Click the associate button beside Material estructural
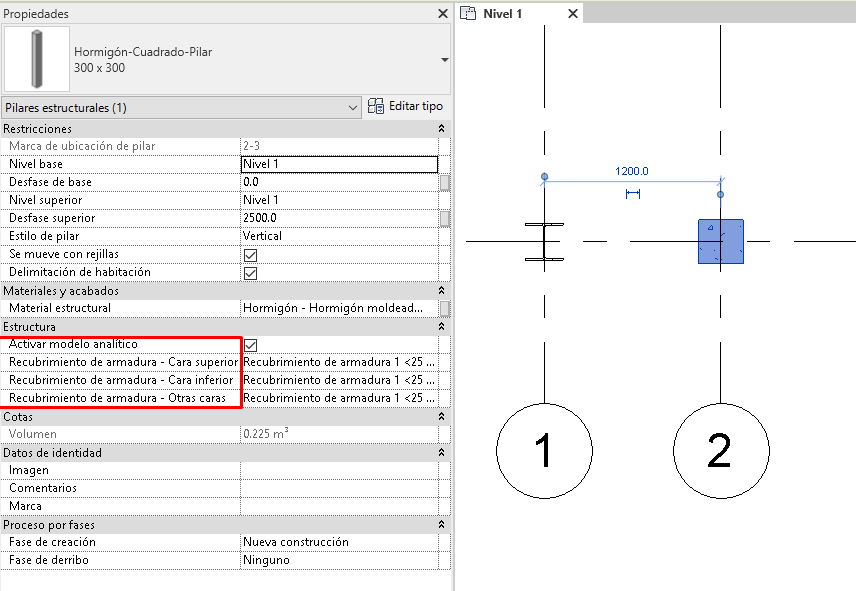Screen dimensions: 856x591 coord(445,309)
